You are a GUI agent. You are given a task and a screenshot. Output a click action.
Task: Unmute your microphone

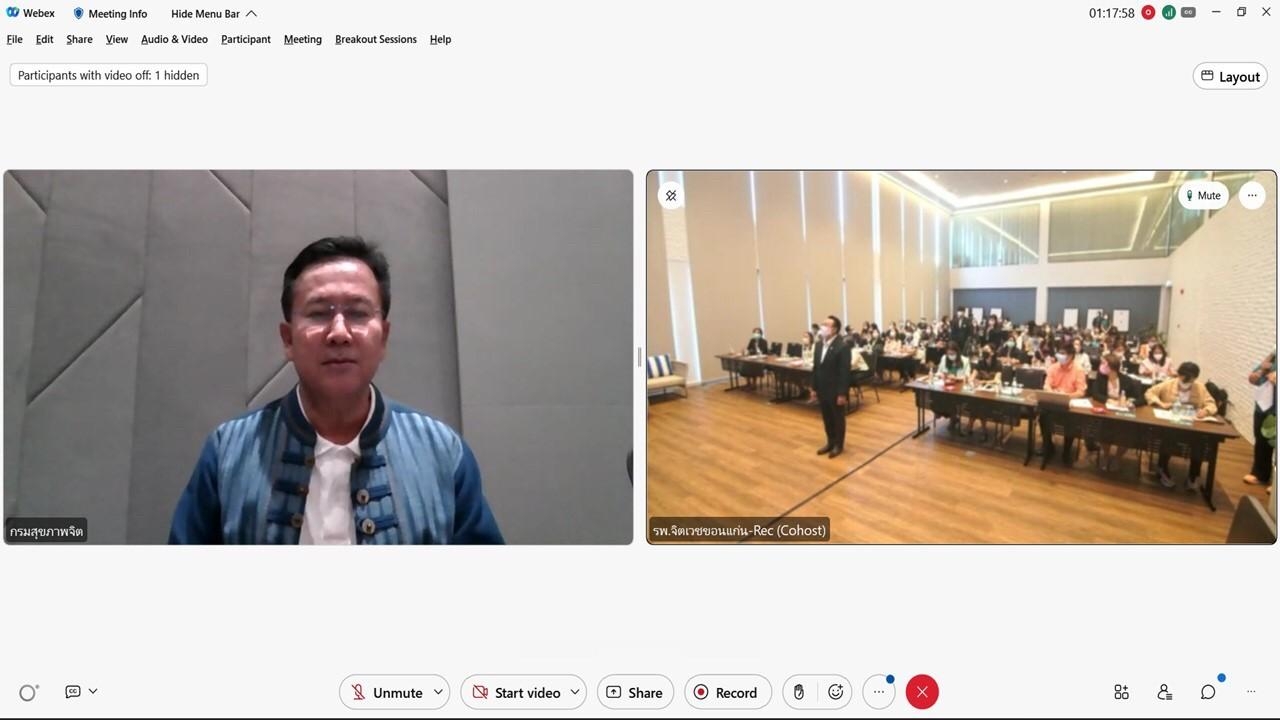click(386, 692)
